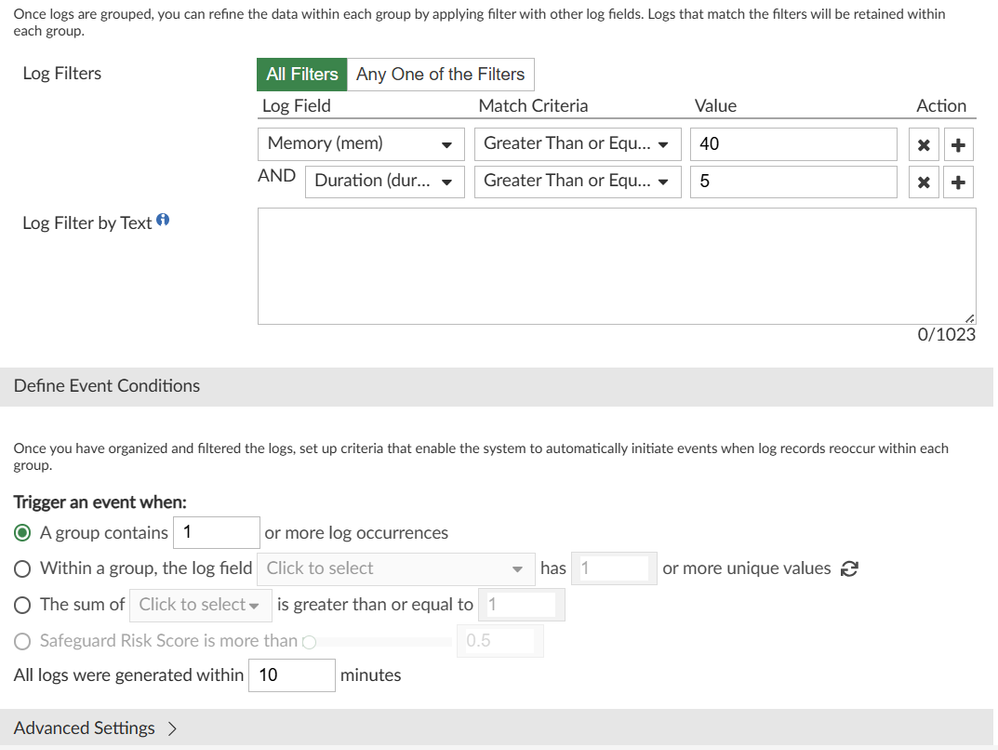Open match criteria dropdown for Memory row

pyautogui.click(x=576, y=144)
